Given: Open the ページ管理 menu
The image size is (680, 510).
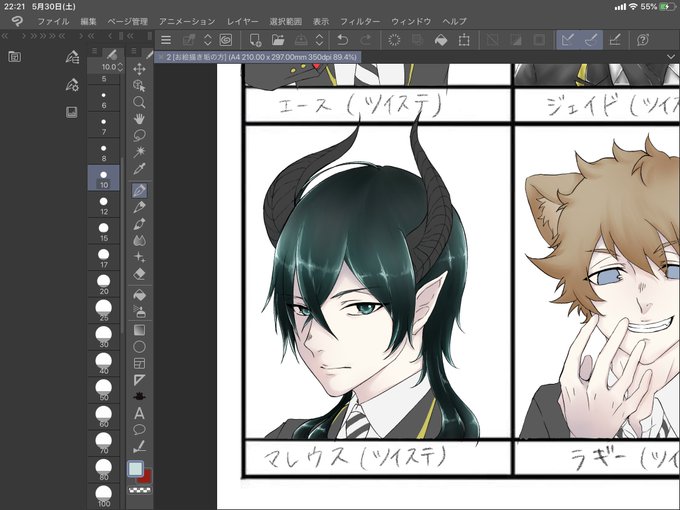Looking at the screenshot, I should [x=128, y=21].
